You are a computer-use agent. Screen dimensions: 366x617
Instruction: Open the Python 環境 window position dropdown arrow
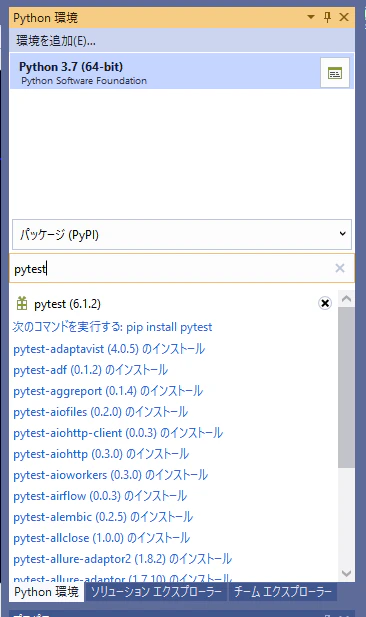pyautogui.click(x=311, y=17)
